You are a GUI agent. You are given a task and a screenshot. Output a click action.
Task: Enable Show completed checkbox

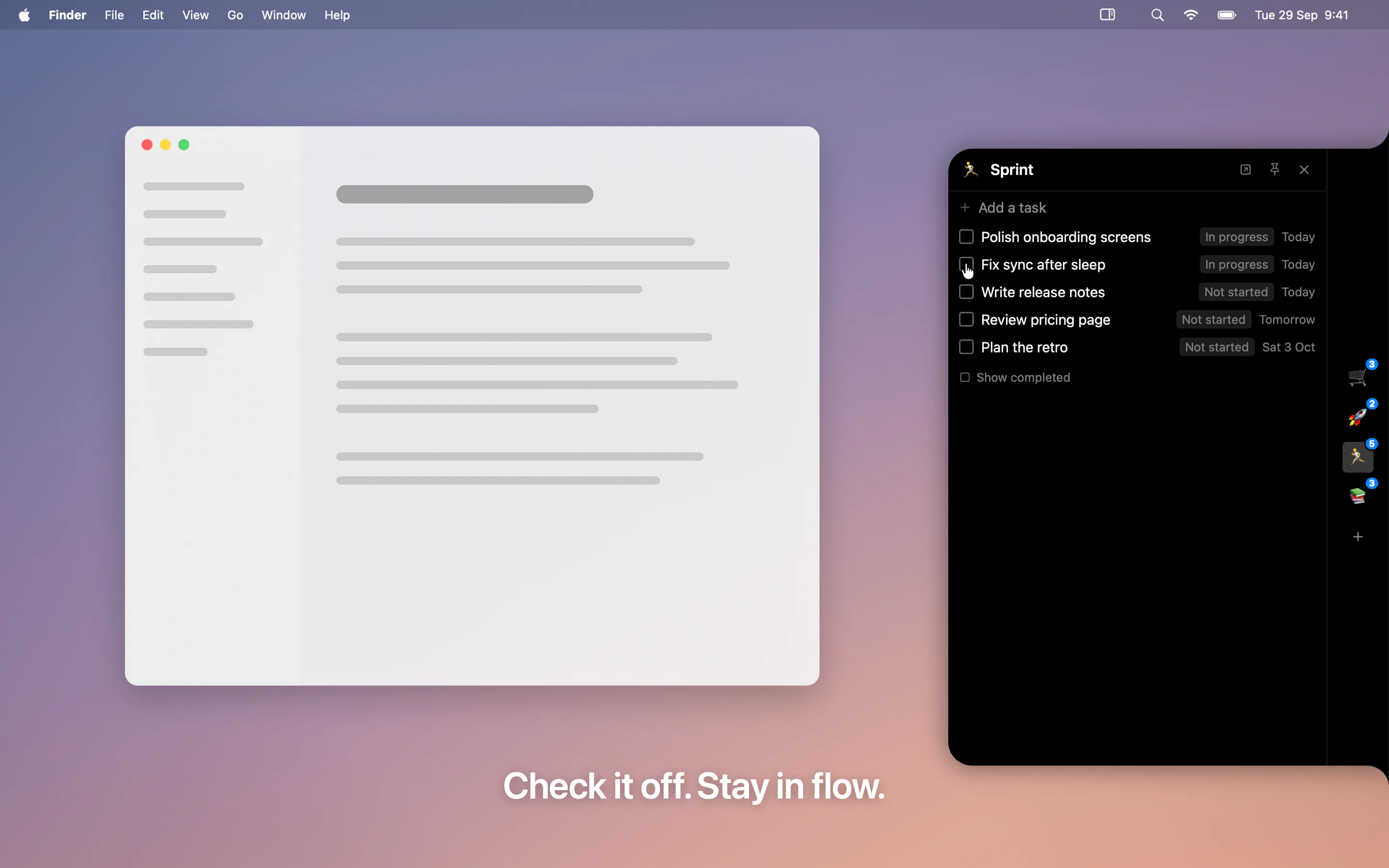965,377
